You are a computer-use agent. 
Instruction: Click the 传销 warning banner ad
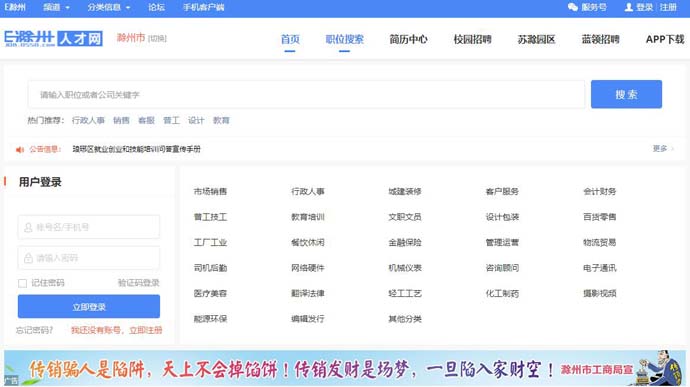(345, 368)
